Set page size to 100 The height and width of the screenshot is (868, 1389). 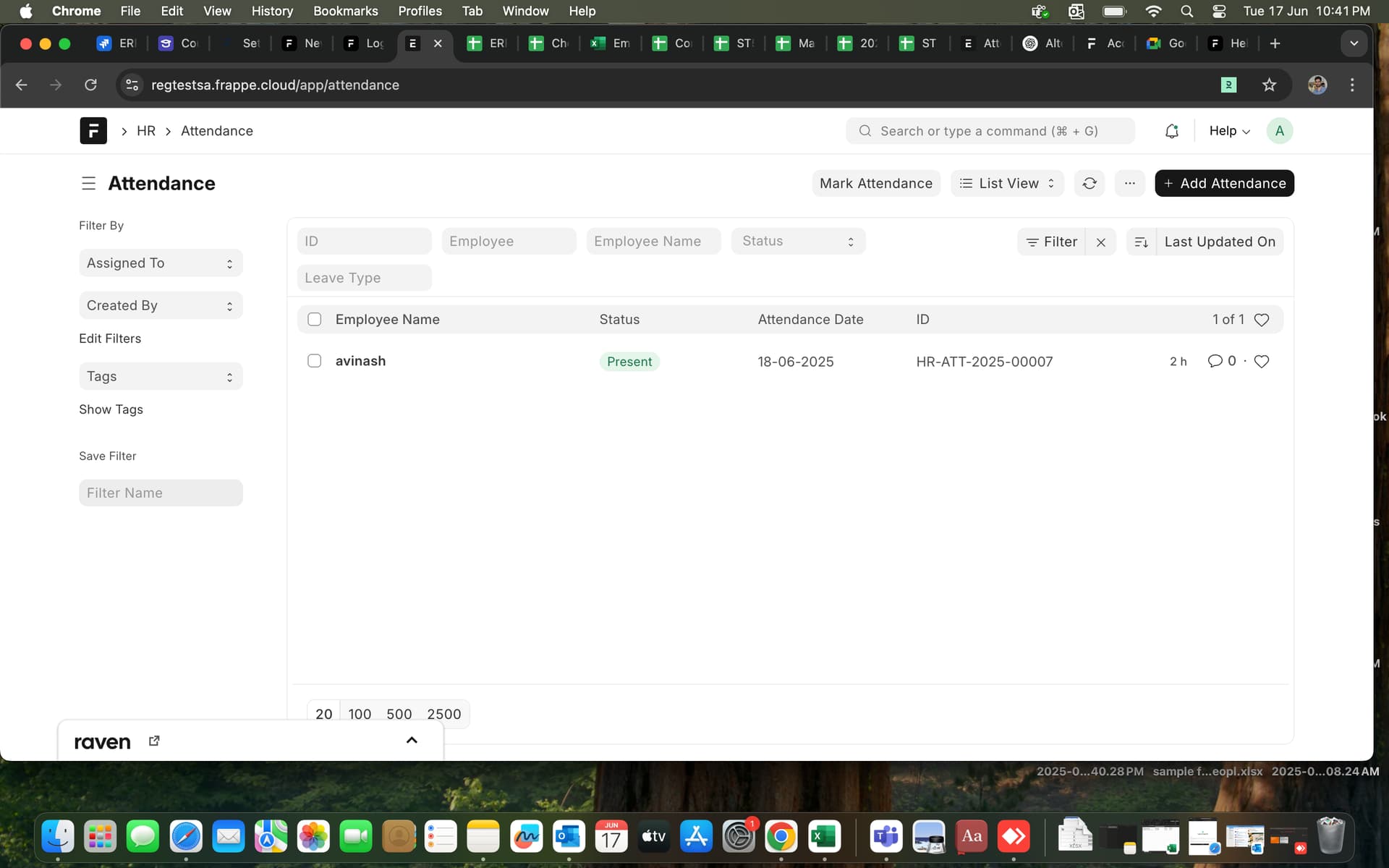click(x=360, y=714)
